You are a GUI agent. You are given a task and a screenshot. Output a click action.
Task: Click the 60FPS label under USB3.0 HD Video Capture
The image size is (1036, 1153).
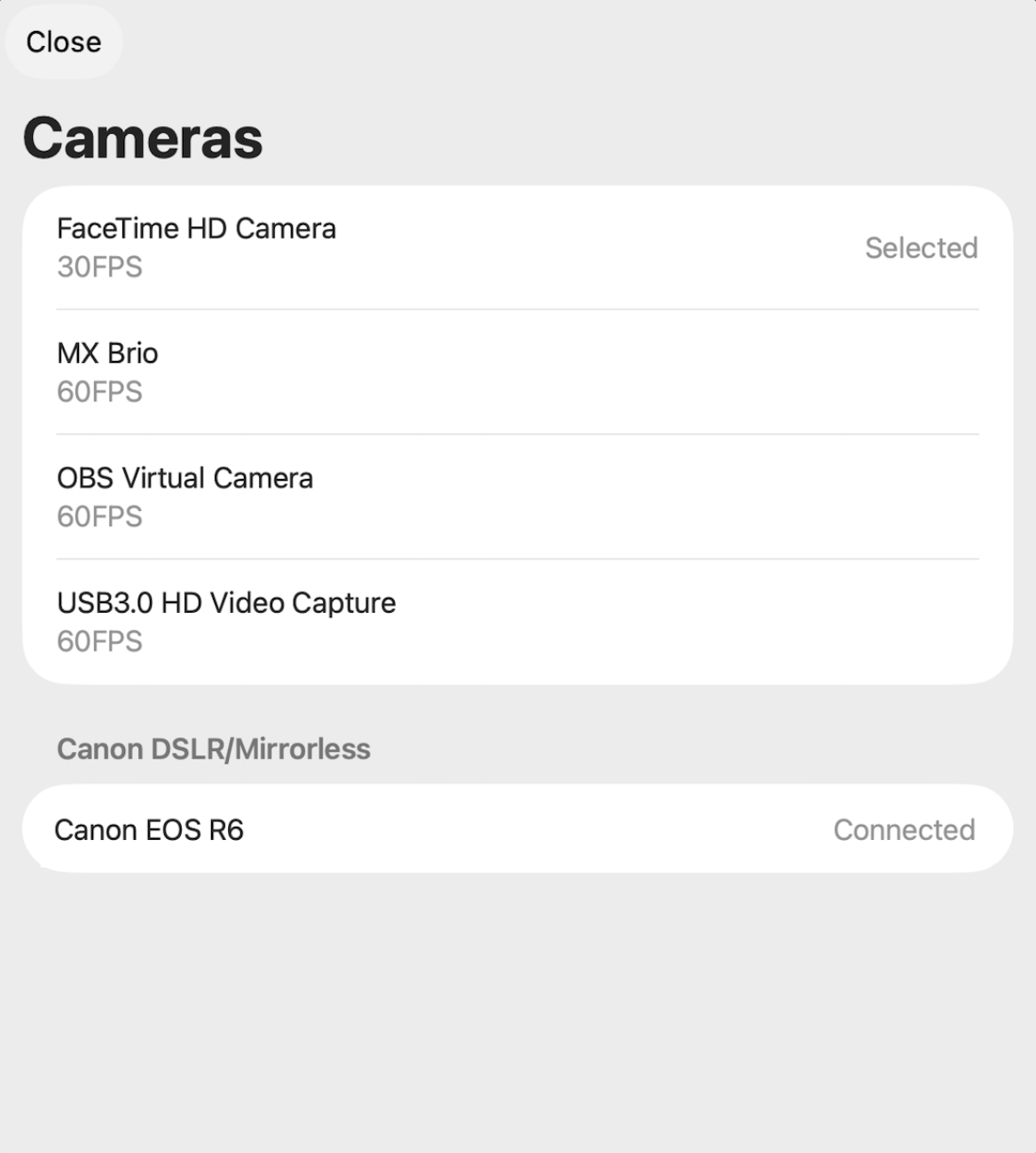point(99,641)
